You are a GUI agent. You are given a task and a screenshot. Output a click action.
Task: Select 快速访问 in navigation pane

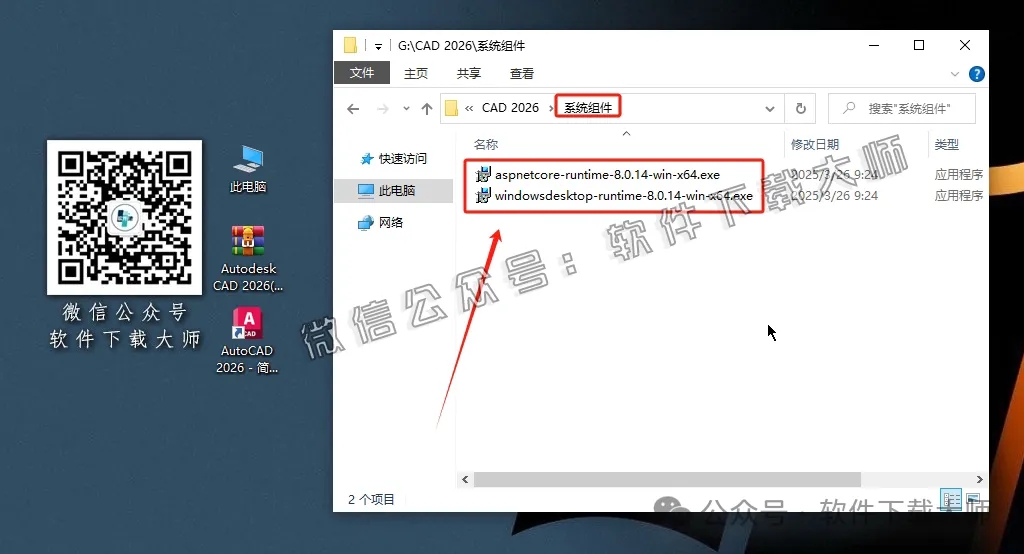coord(394,159)
